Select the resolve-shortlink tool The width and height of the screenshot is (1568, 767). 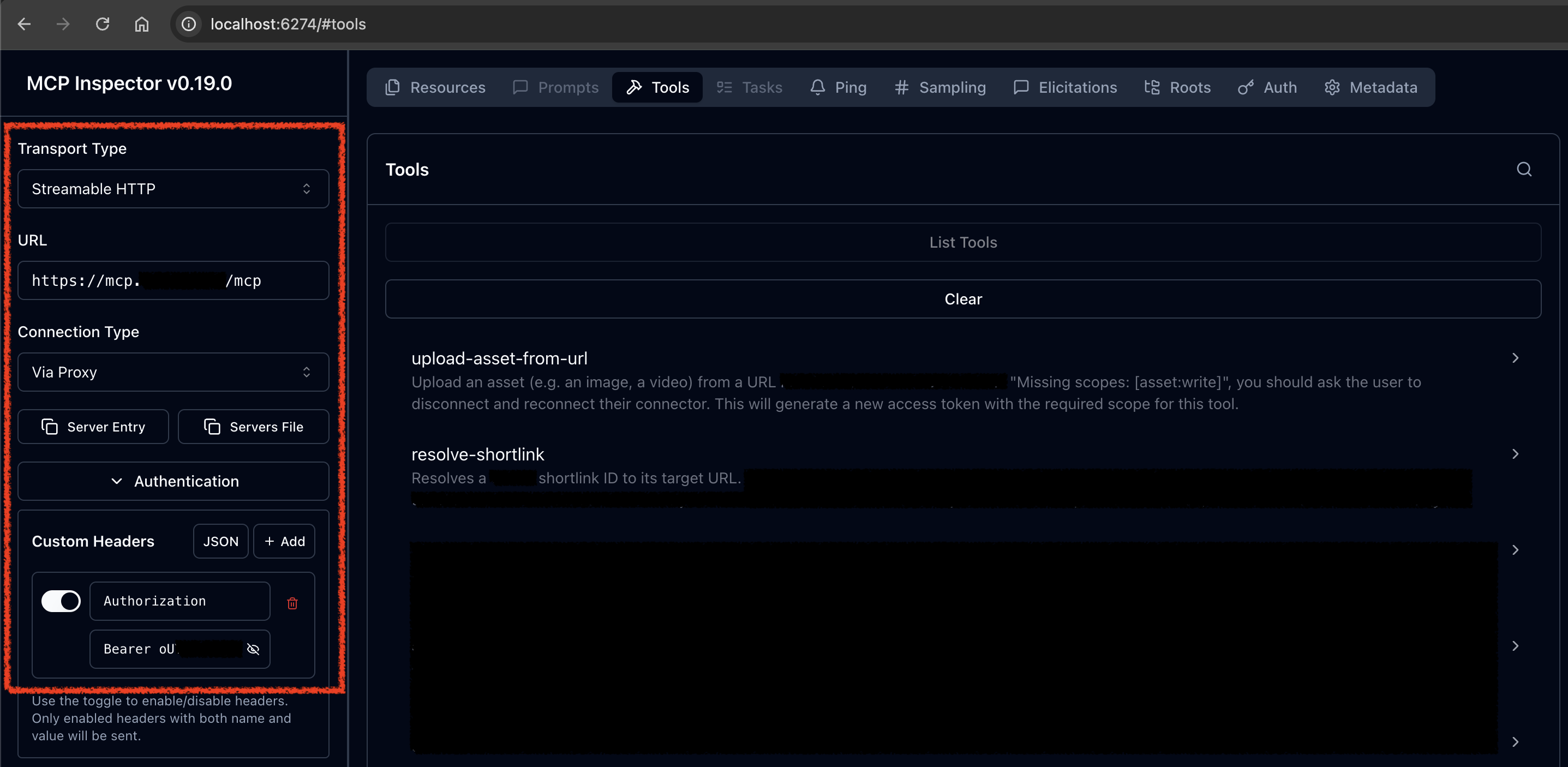[x=963, y=477]
